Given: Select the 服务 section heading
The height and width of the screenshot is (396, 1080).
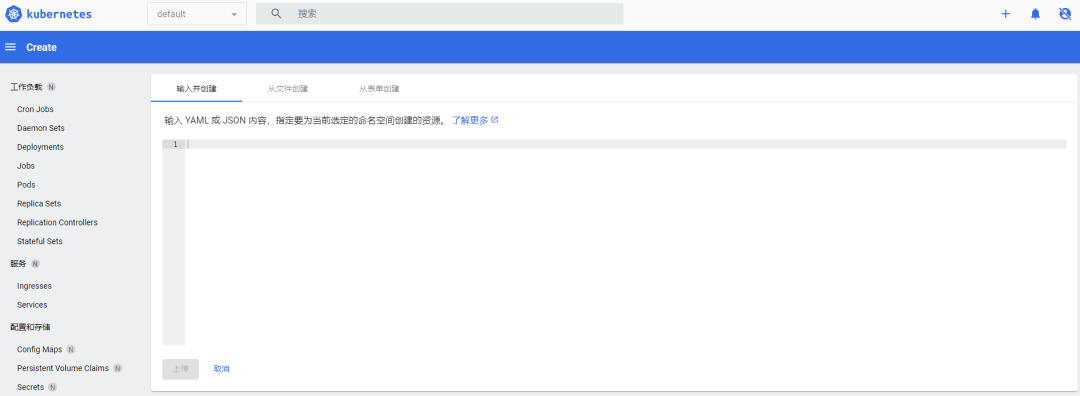Looking at the screenshot, I should (18, 264).
